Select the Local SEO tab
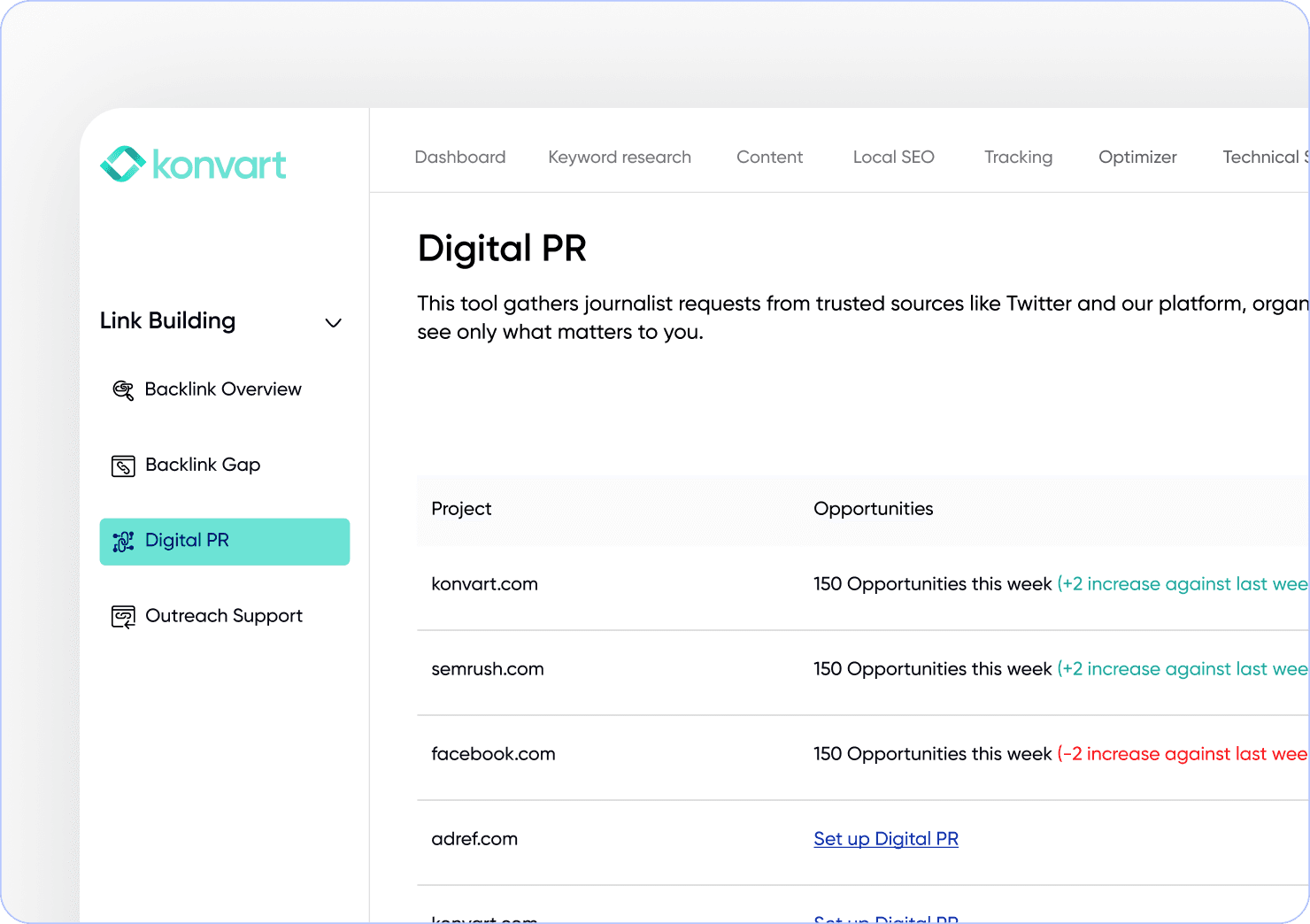 (893, 157)
